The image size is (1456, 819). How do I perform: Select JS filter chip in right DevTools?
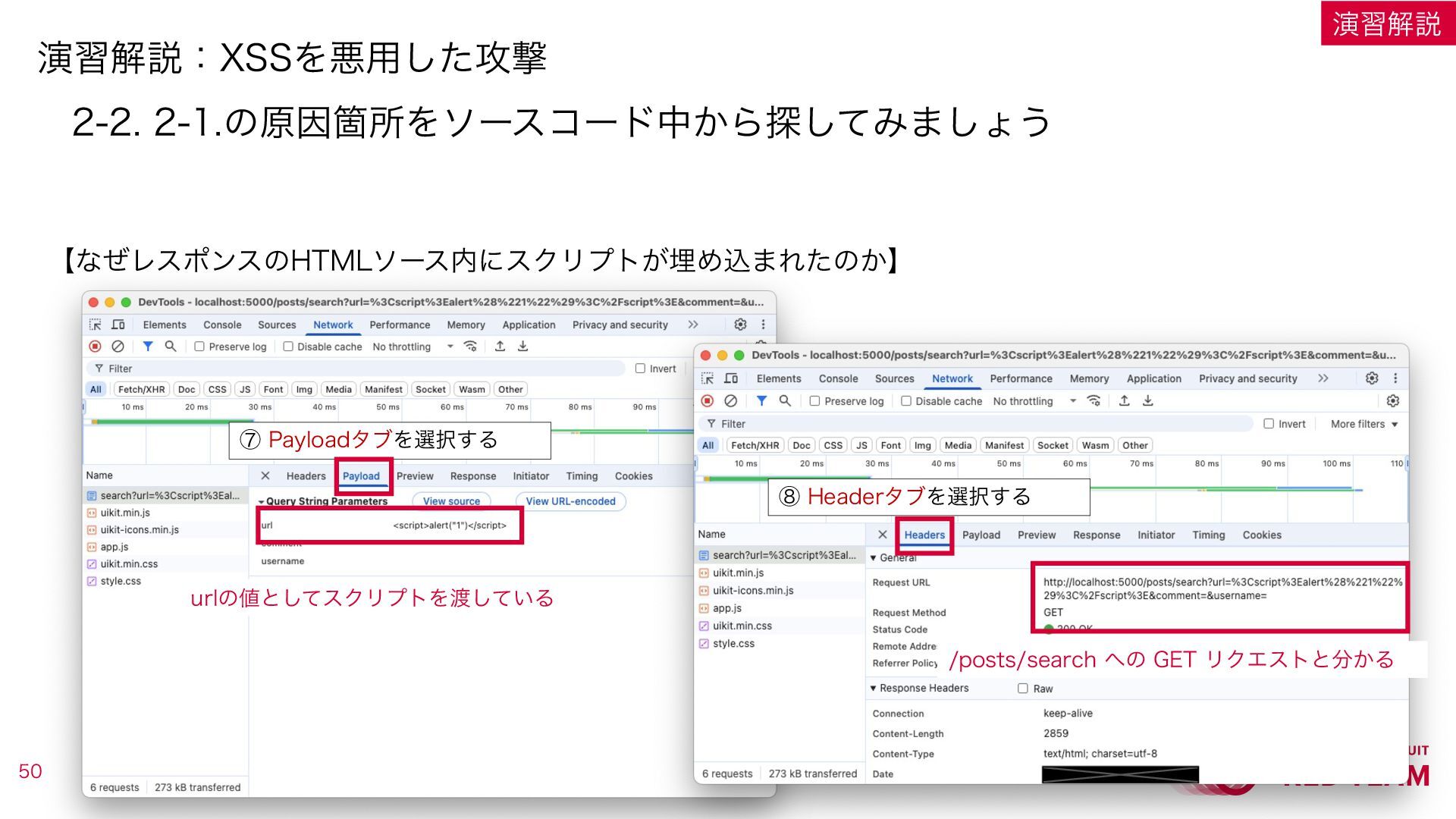[861, 445]
